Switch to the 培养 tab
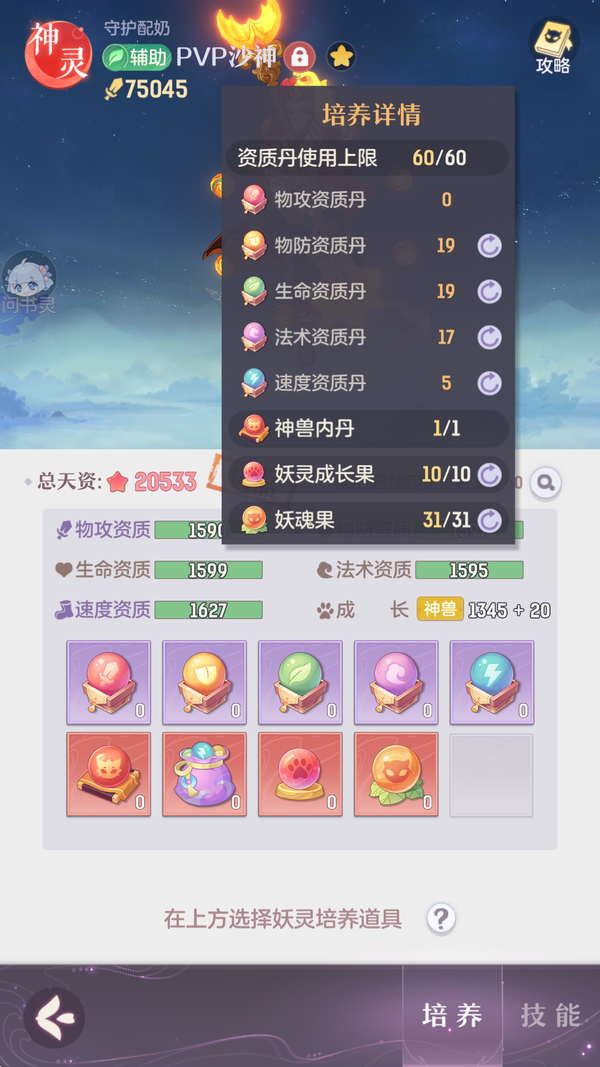This screenshot has width=600, height=1067. click(x=452, y=1015)
